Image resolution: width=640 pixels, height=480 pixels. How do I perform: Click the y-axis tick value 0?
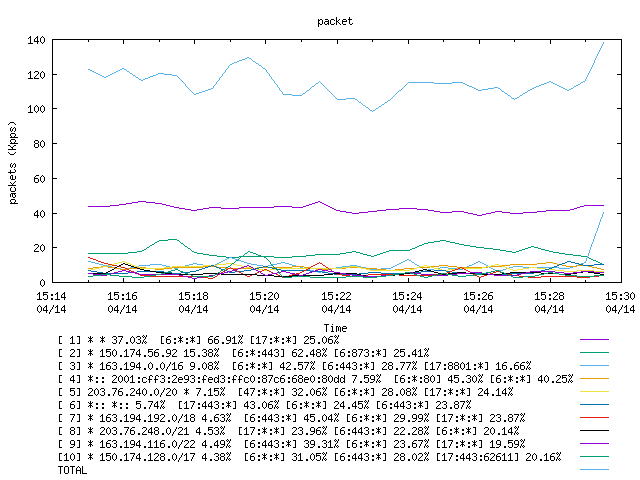point(42,282)
